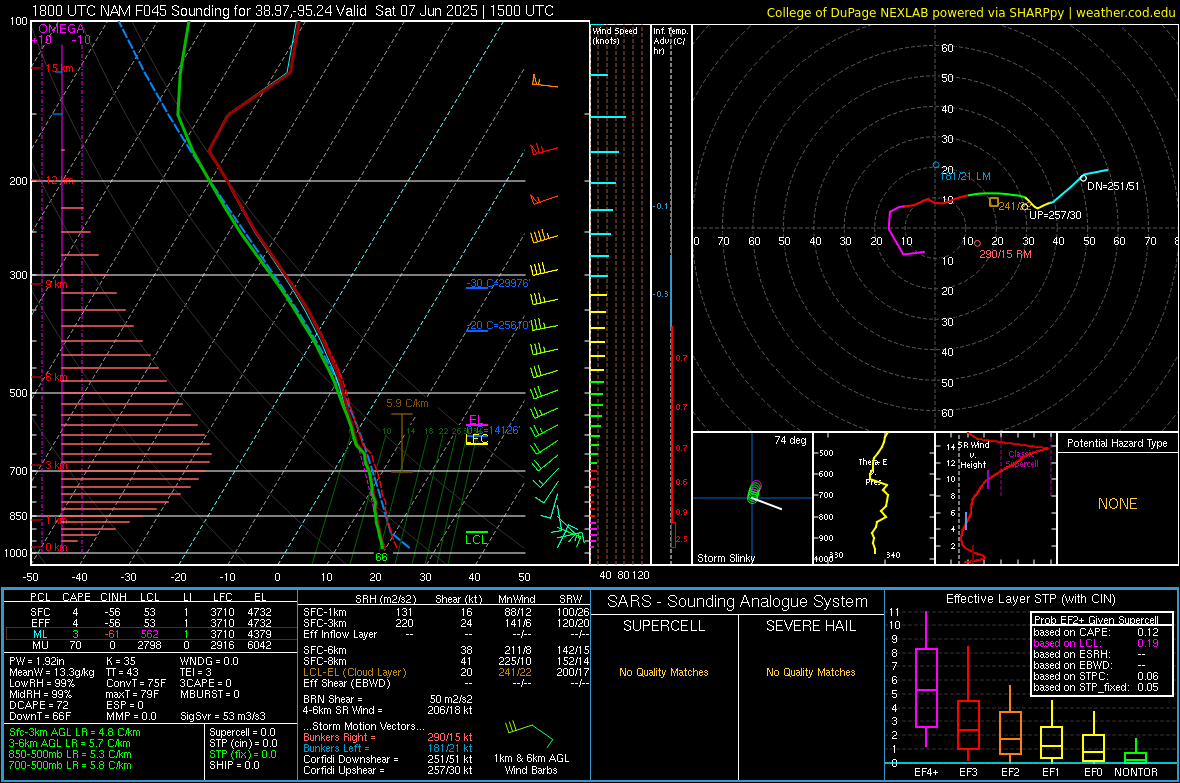Click the '290/15 RM' hodograph label
1180x783 pixels.
[x=1005, y=254]
